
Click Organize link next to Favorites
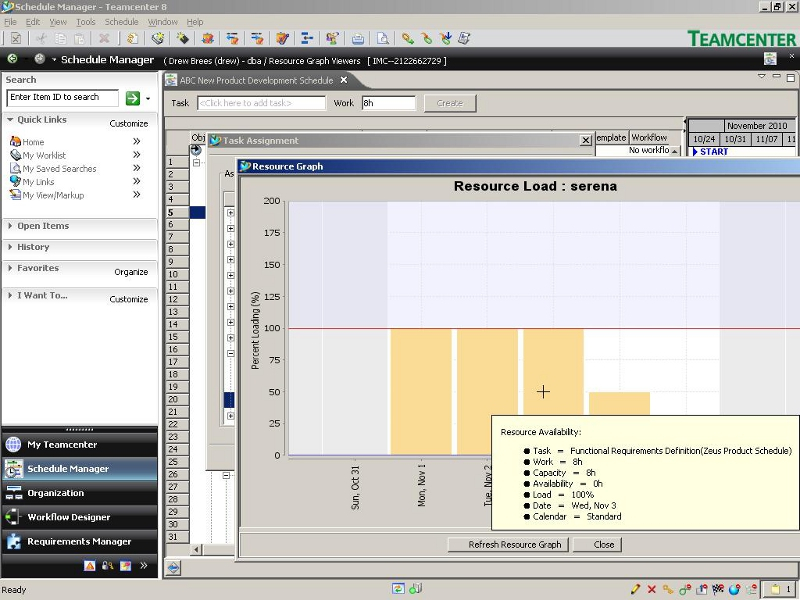coord(131,272)
